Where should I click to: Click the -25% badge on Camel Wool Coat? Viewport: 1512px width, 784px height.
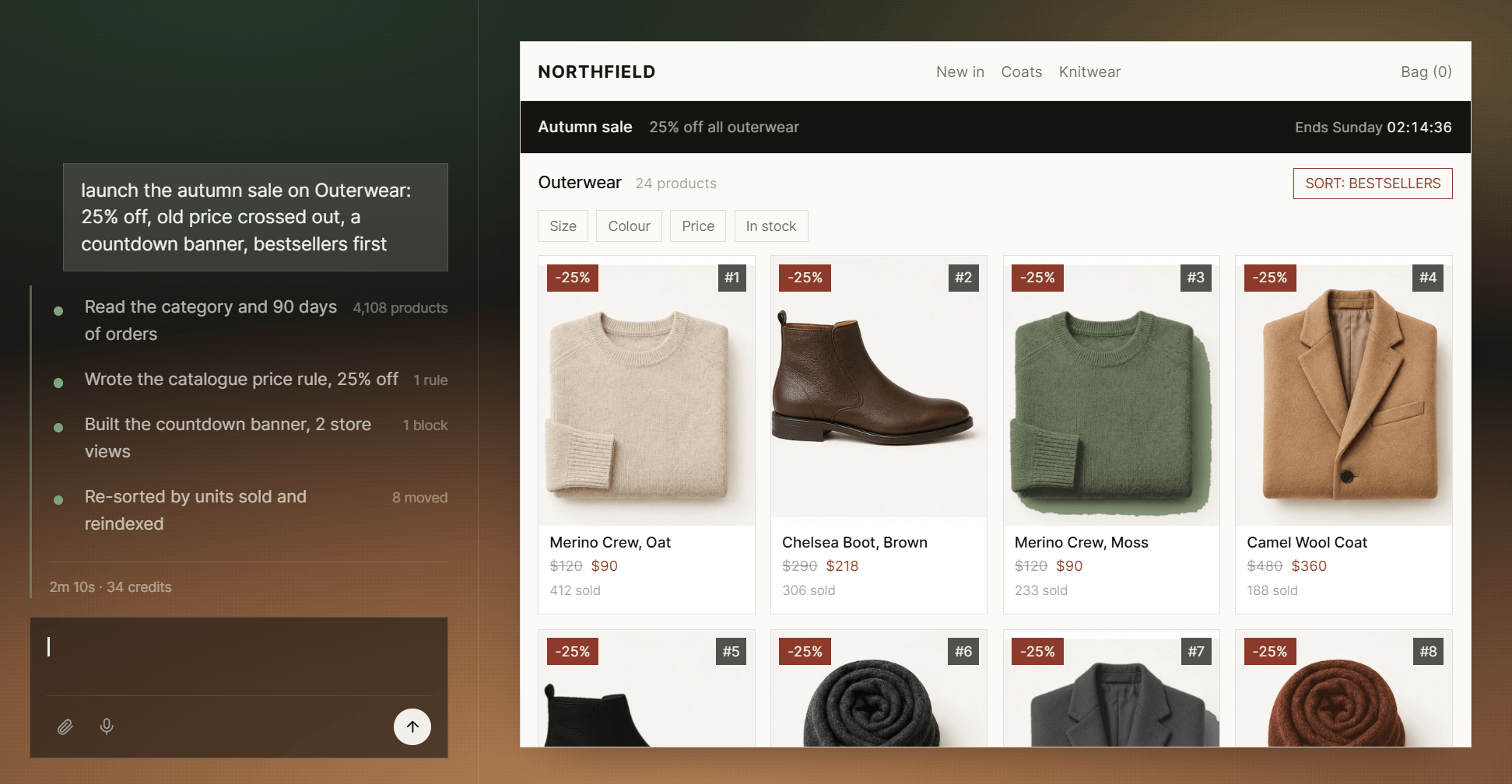(1270, 278)
